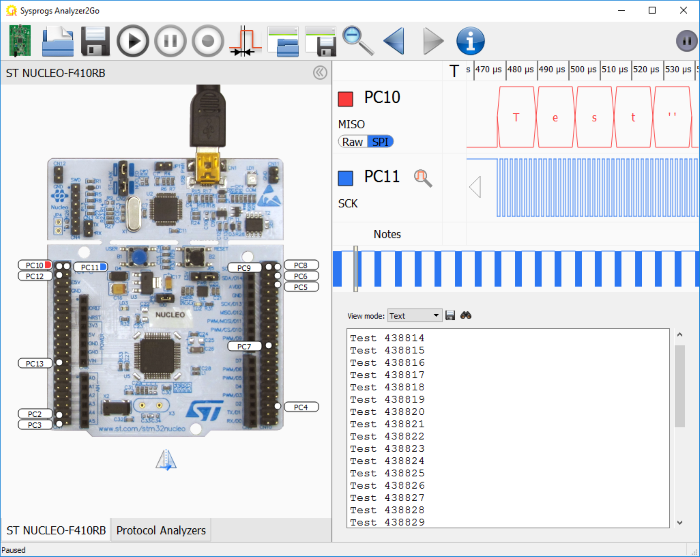This screenshot has height=557, width=700.
Task: Click the toolbar magnifier zoom icon
Action: coord(357,41)
